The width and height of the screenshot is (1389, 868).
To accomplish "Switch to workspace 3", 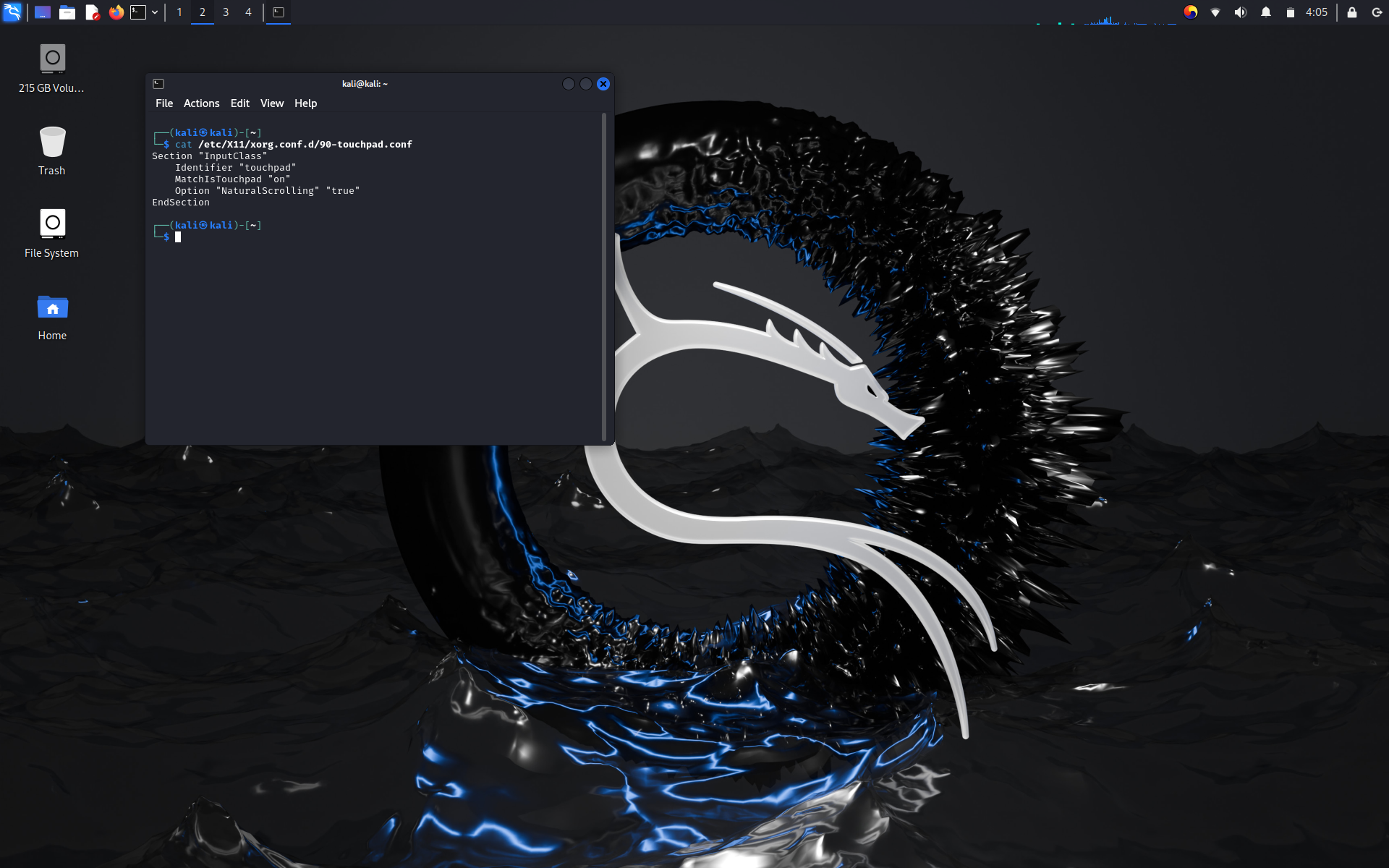I will [x=225, y=12].
